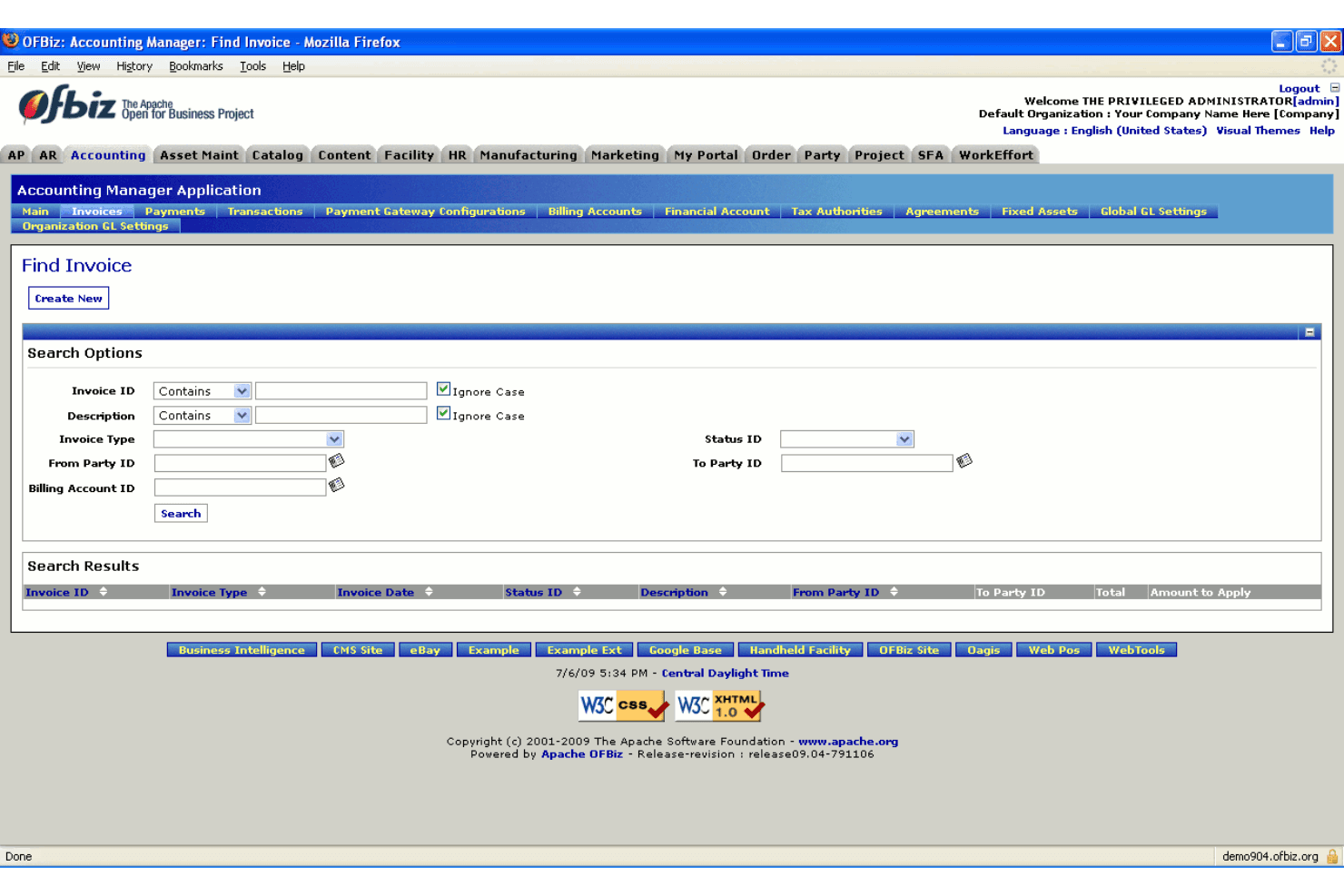This screenshot has height=896, width=1344.
Task: Focus the To Party ID input field
Action: [x=866, y=463]
